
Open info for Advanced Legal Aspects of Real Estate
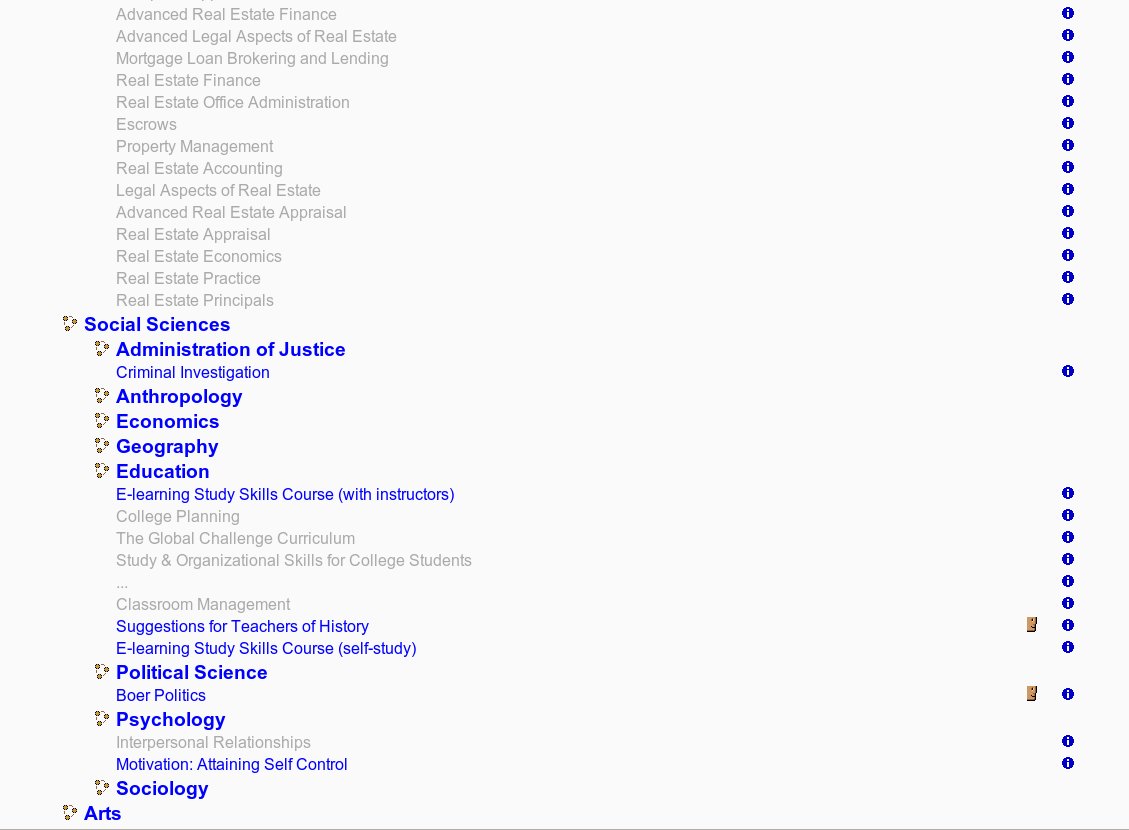click(1068, 35)
